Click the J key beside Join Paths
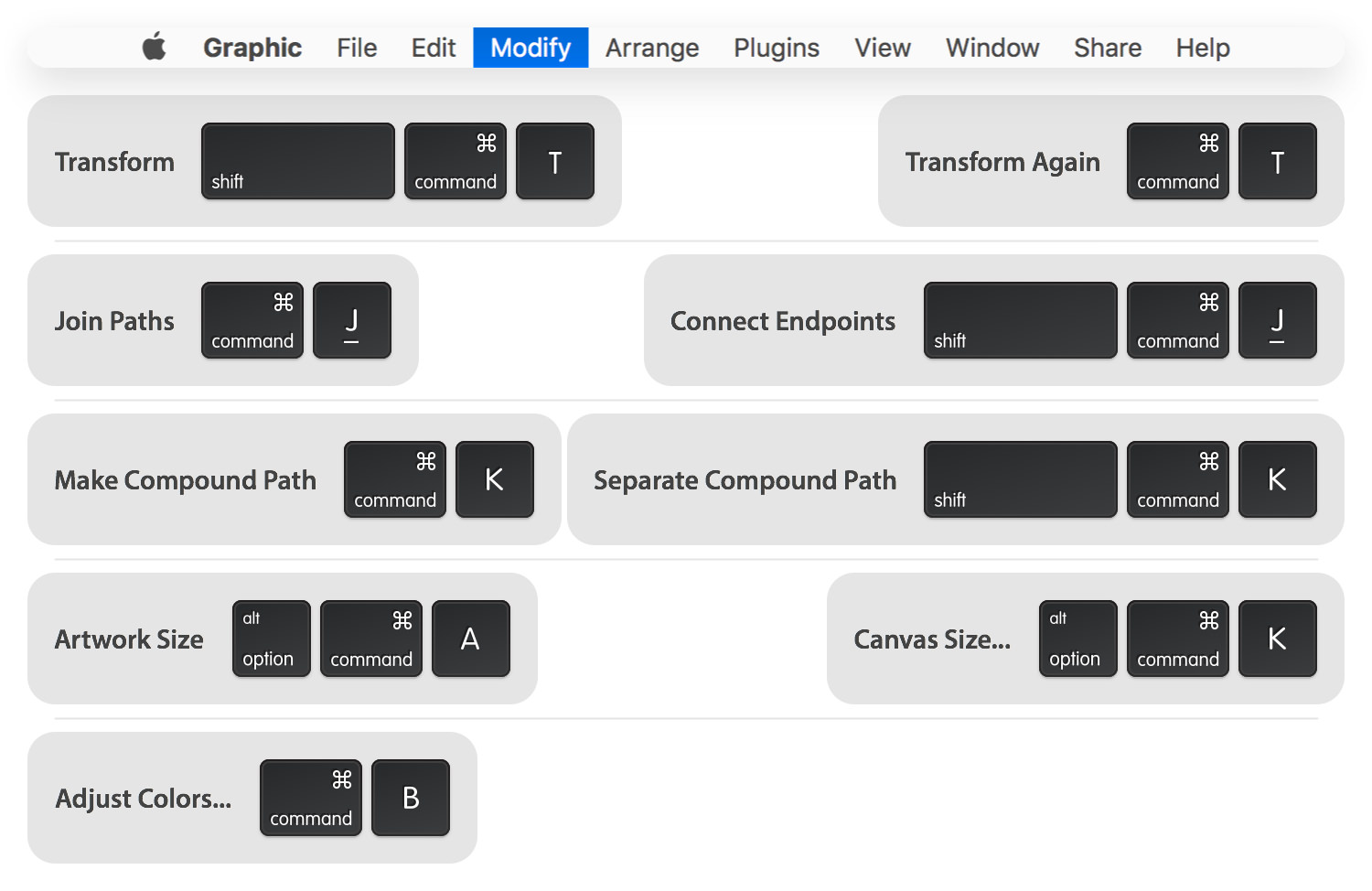The height and width of the screenshot is (891, 1372). click(352, 320)
